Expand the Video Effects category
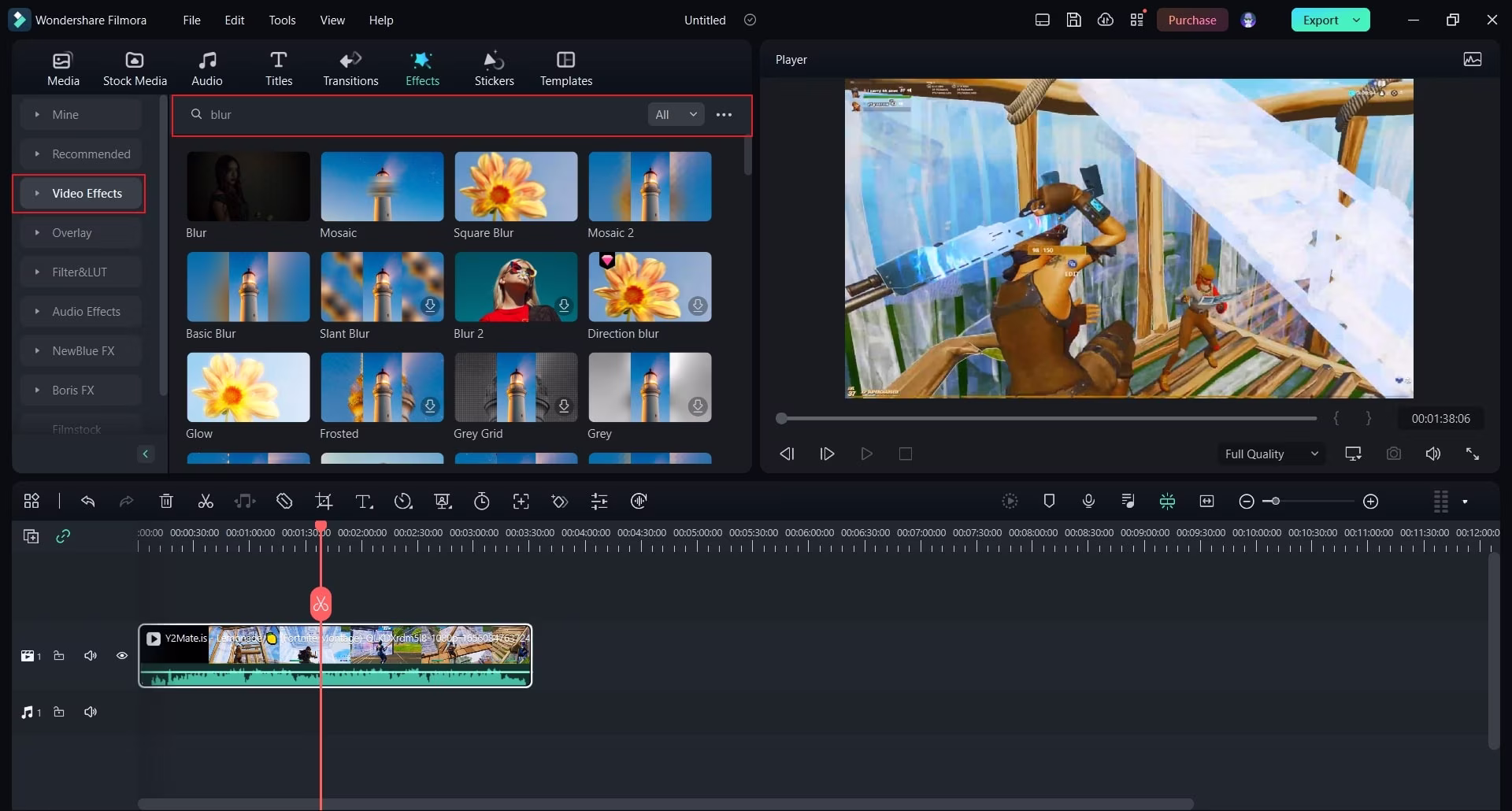1512x811 pixels. coord(79,194)
